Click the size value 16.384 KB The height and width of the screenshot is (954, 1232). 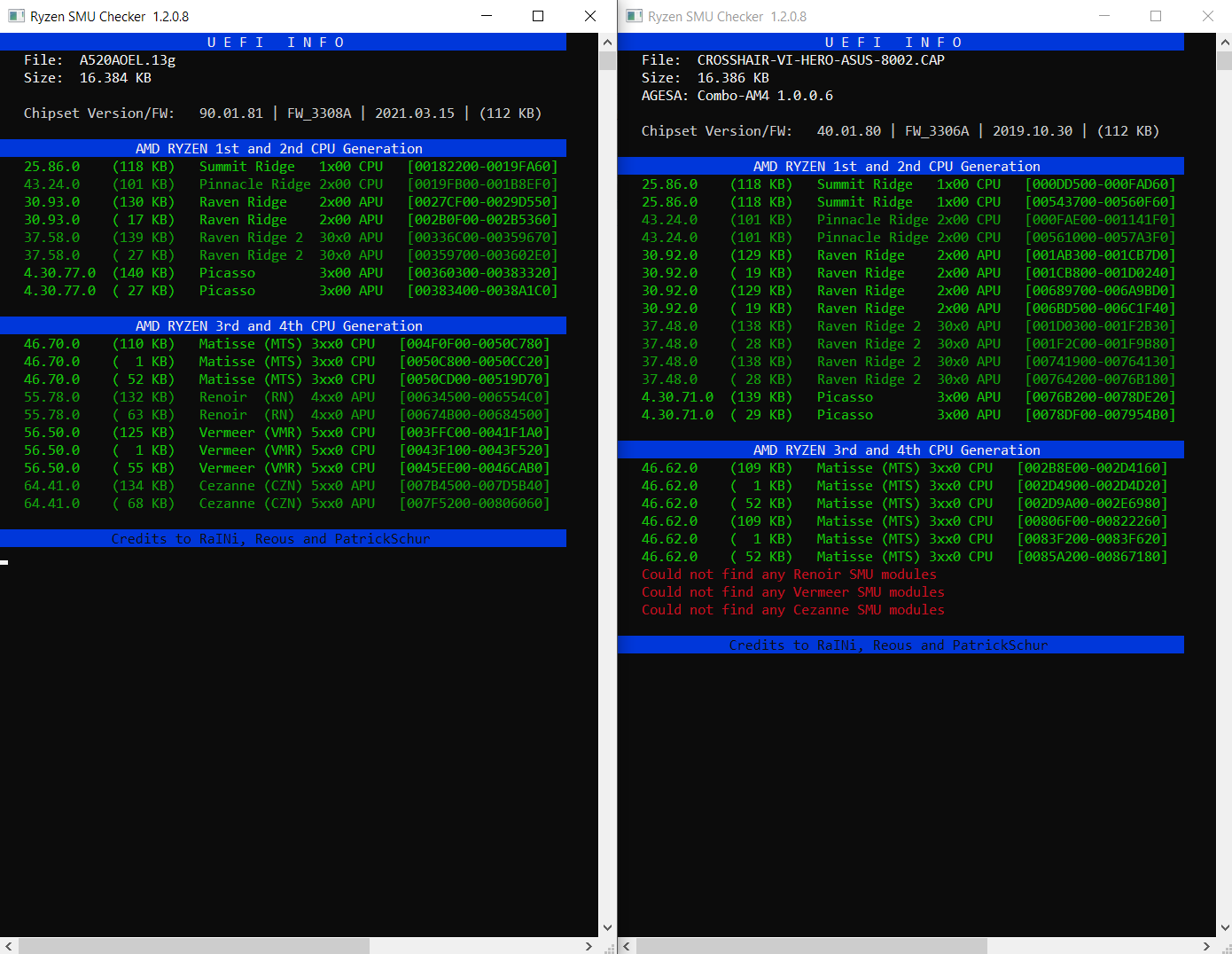click(115, 78)
